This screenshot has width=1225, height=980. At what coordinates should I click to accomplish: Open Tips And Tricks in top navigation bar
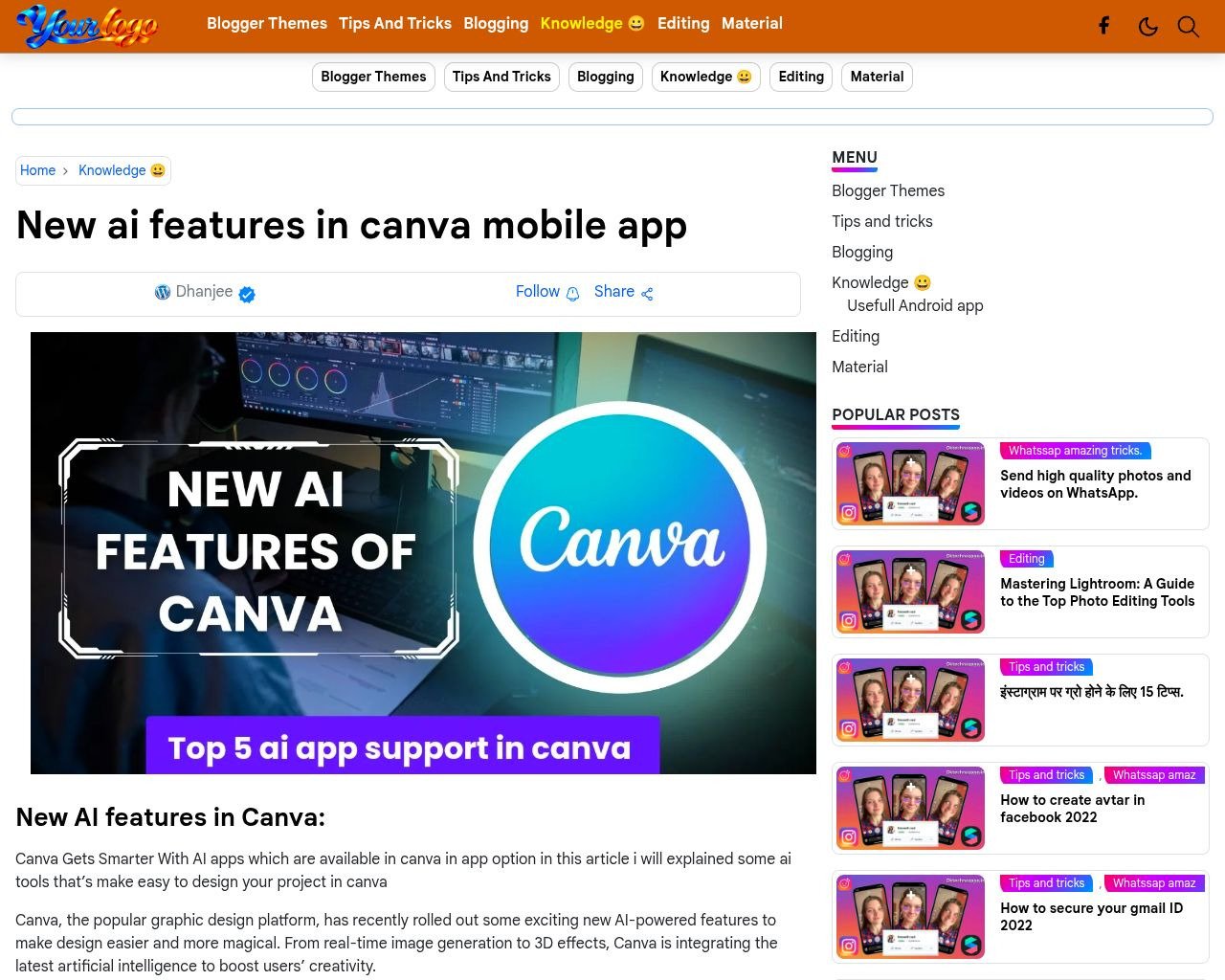pos(395,23)
